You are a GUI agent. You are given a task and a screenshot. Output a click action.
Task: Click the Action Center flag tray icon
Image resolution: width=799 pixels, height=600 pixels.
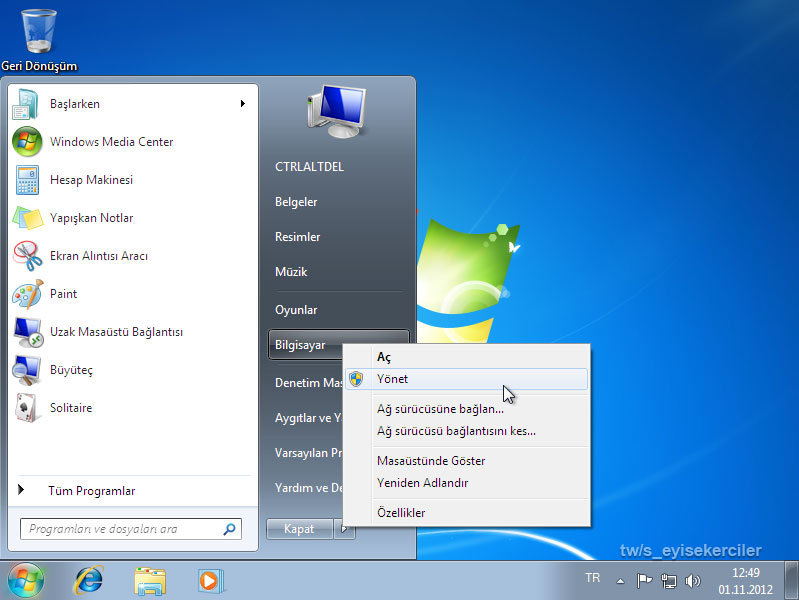click(644, 581)
